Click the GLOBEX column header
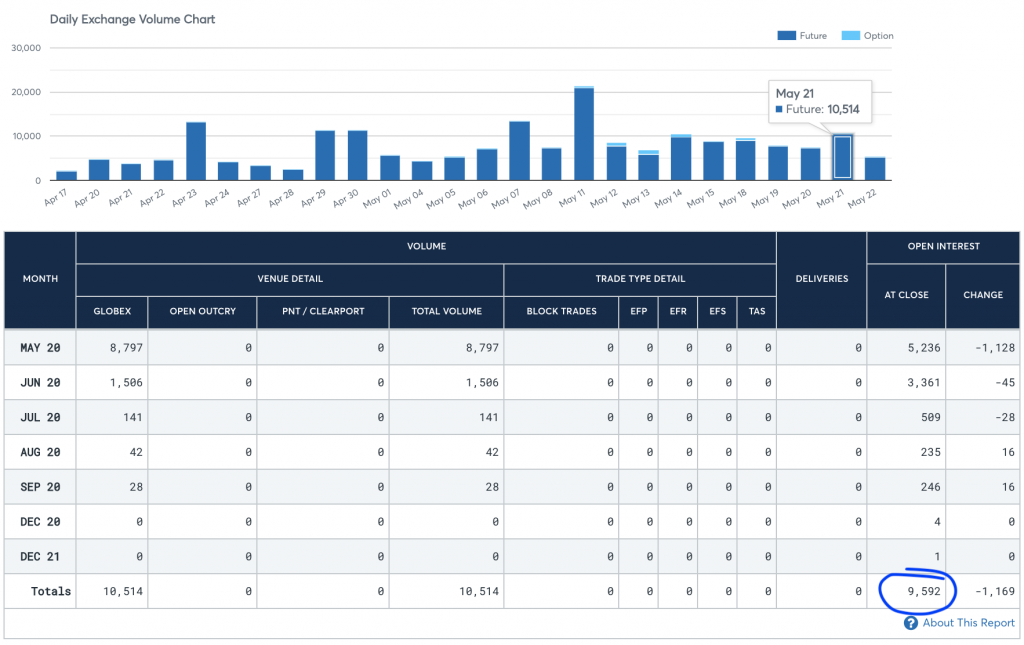Viewport: 1024px width, 645px height. click(x=111, y=311)
